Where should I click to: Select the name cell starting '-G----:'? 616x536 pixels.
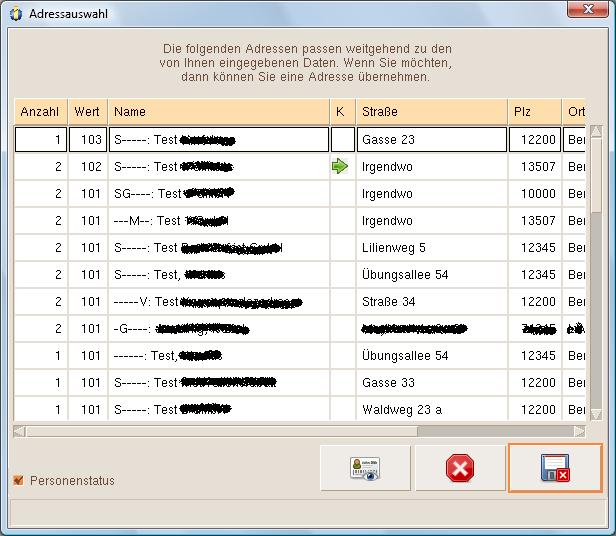[x=219, y=329]
